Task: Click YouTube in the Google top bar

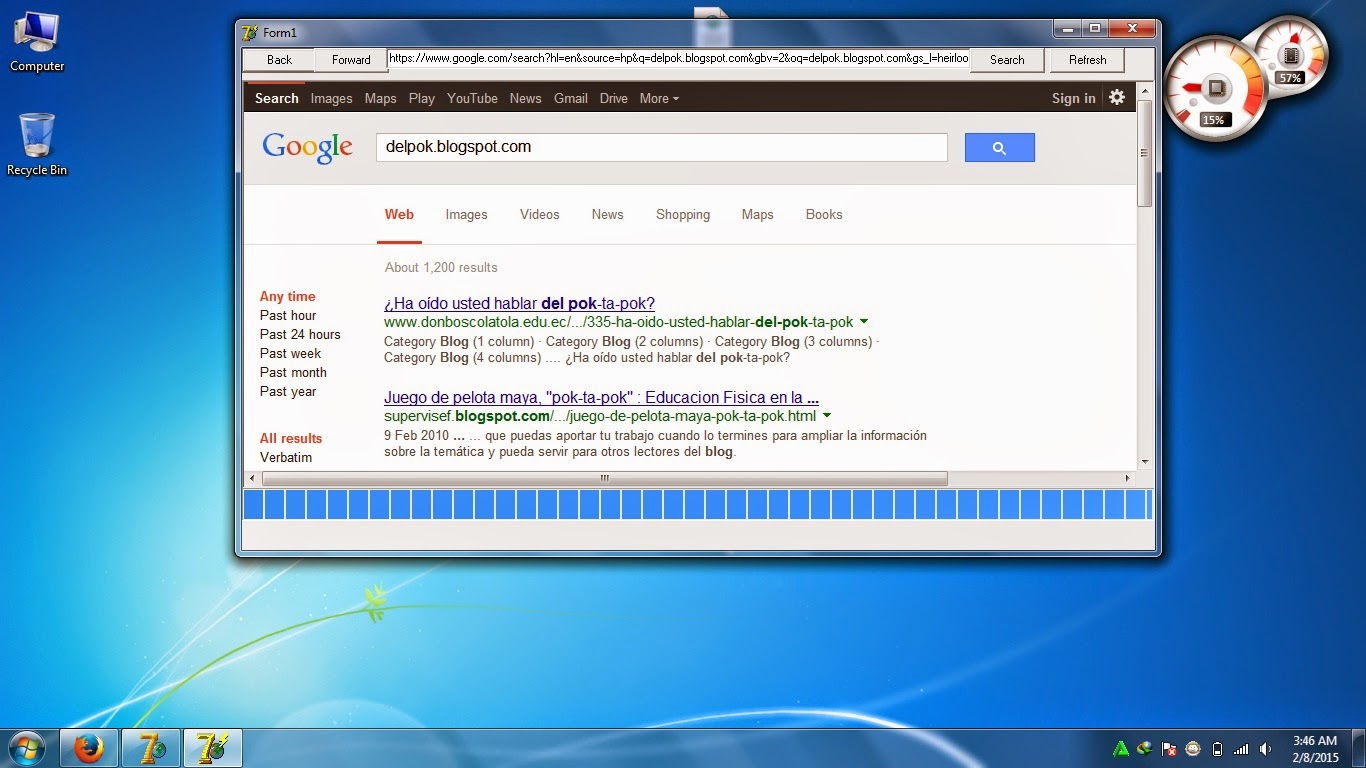Action: click(x=472, y=98)
